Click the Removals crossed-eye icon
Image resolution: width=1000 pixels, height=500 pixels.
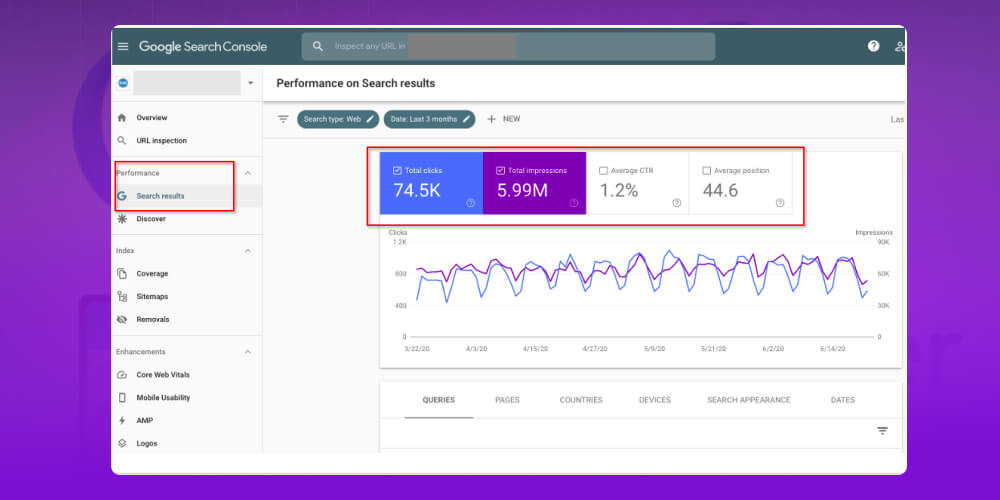coord(122,320)
